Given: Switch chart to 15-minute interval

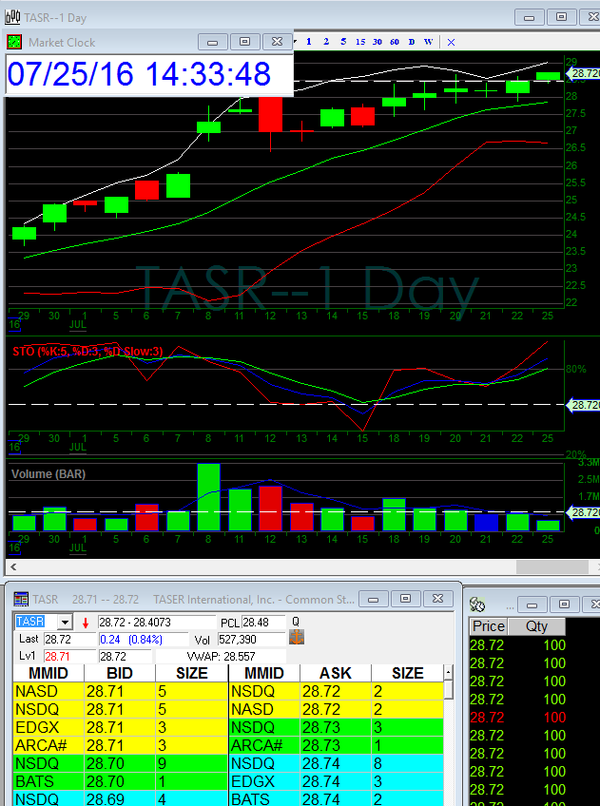Looking at the screenshot, I should coord(360,42).
